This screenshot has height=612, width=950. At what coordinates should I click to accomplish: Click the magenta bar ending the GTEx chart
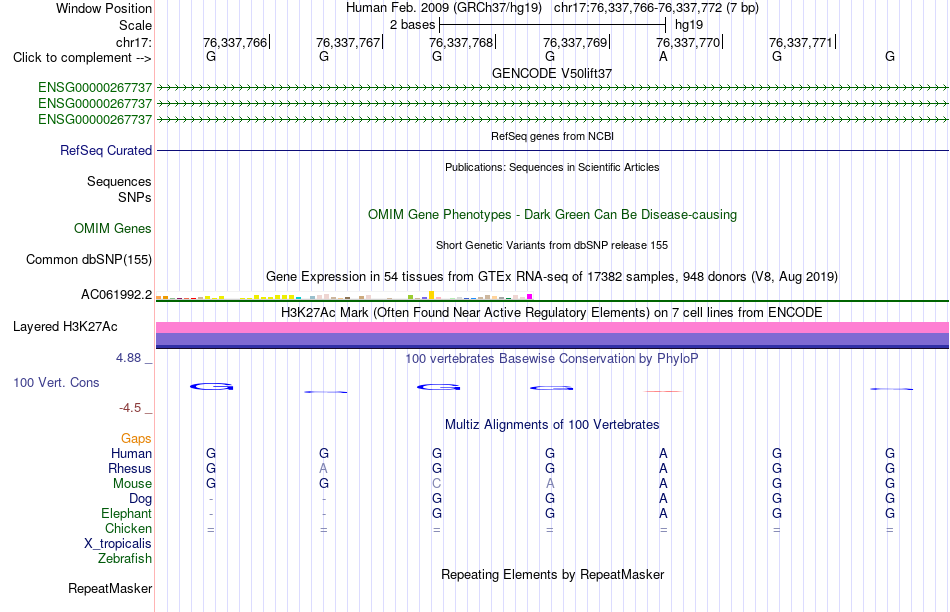[530, 297]
